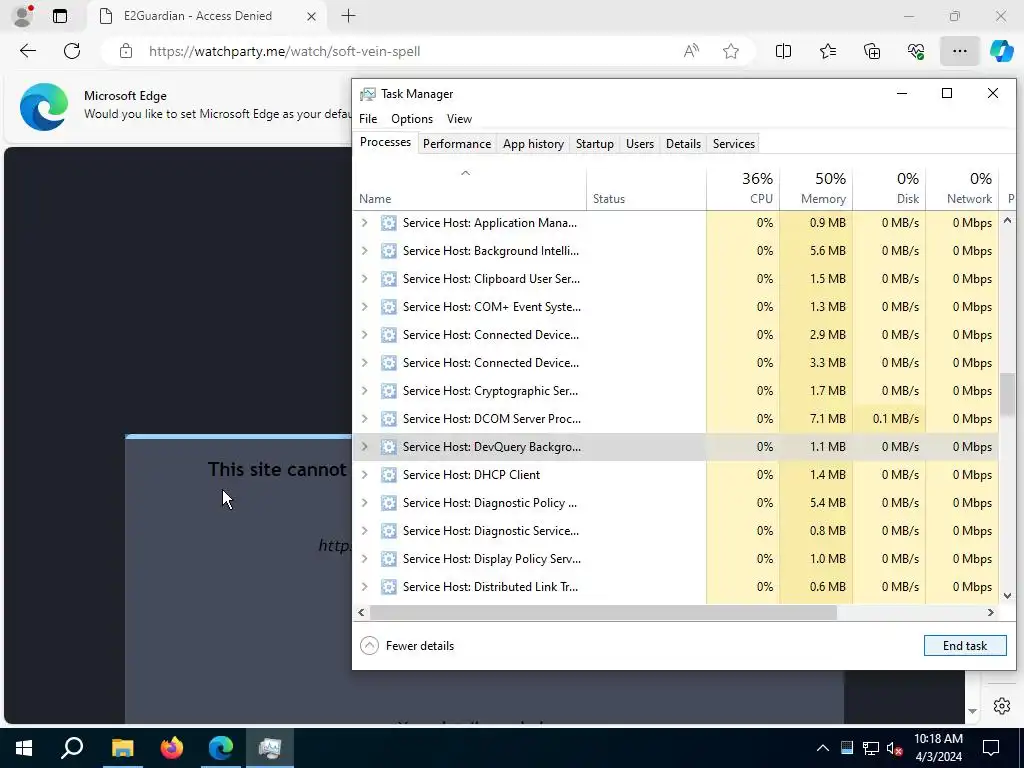Switch to the Performance tab
This screenshot has height=768, width=1024.
coord(456,144)
